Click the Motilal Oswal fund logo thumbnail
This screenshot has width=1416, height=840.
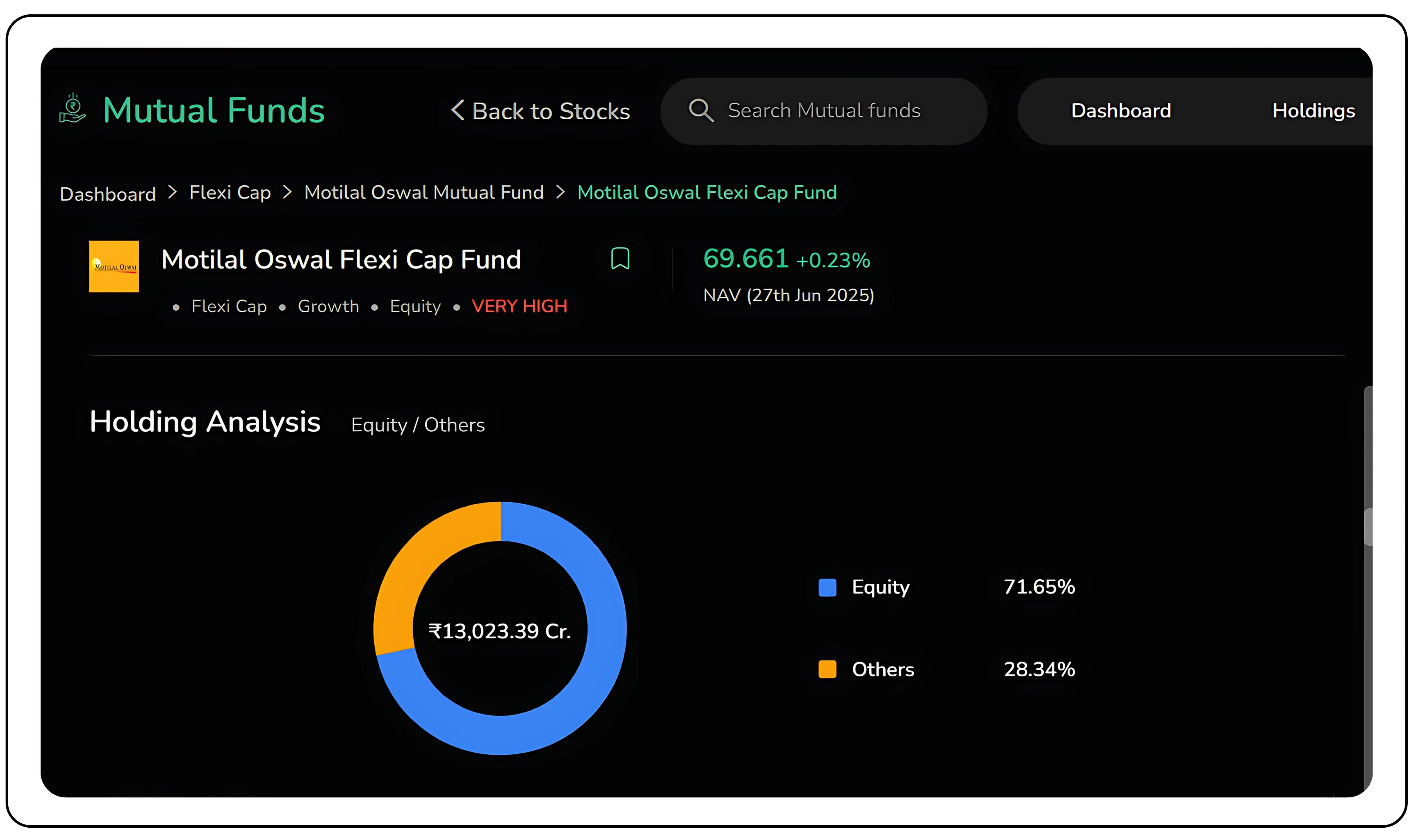[x=114, y=266]
